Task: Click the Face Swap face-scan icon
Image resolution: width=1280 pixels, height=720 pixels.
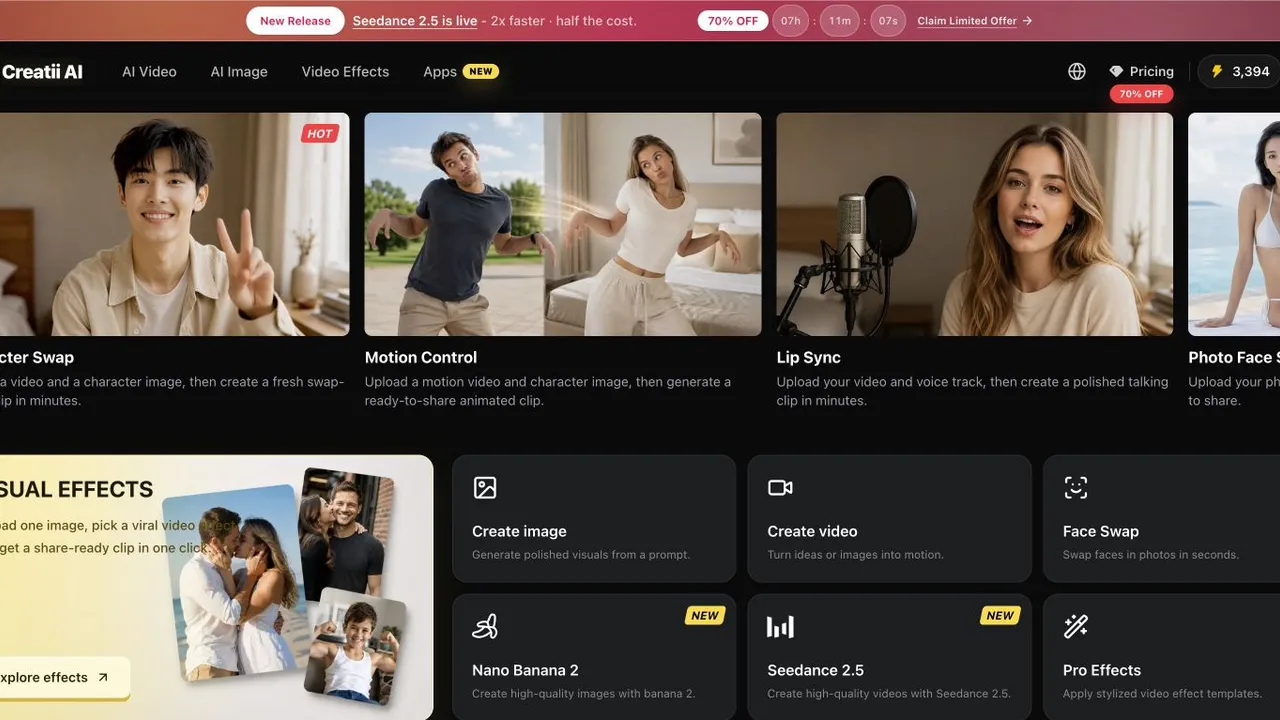Action: [x=1075, y=488]
